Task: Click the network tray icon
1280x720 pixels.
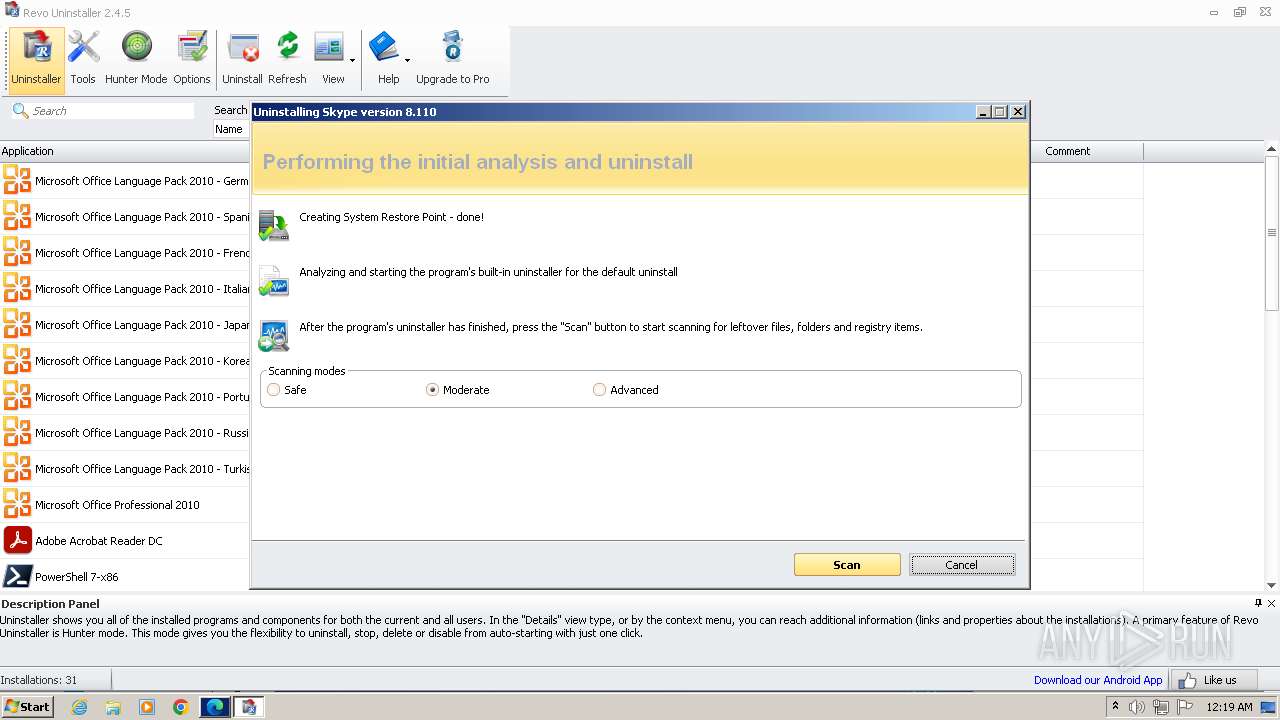Action: point(1160,707)
